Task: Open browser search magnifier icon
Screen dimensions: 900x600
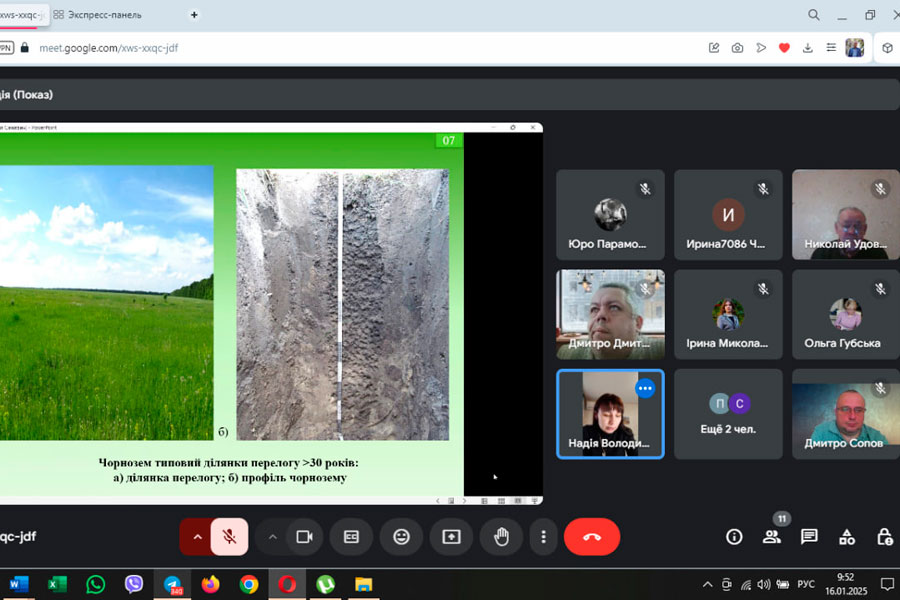Action: pos(813,15)
